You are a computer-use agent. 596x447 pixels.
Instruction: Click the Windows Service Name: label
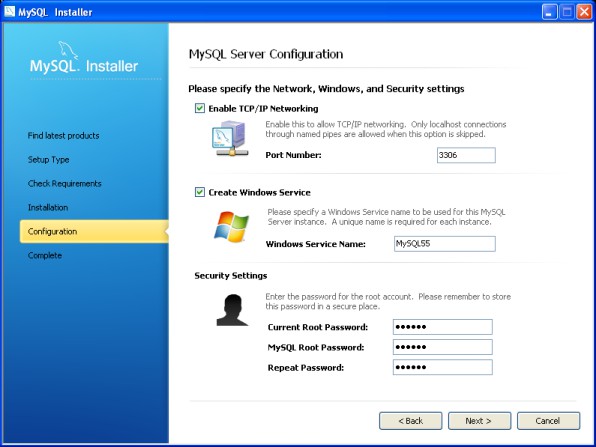point(315,244)
